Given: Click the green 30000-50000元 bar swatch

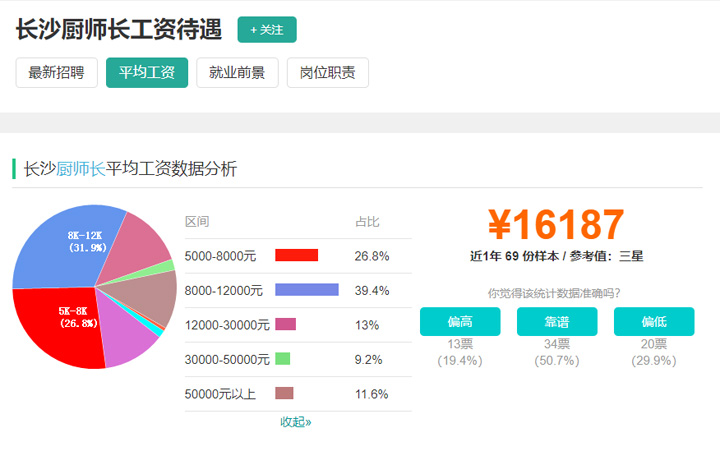Looking at the screenshot, I should pos(282,359).
